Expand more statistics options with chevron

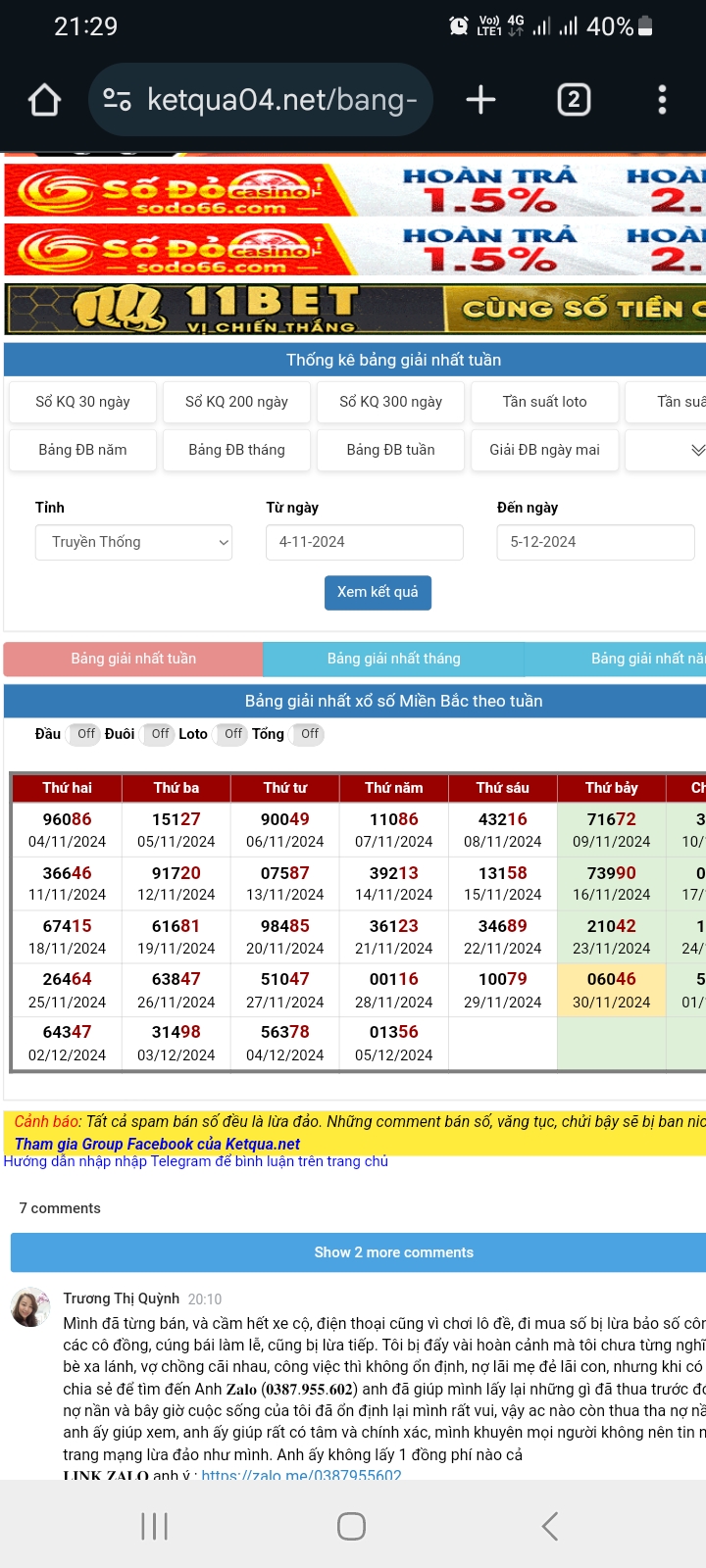697,450
